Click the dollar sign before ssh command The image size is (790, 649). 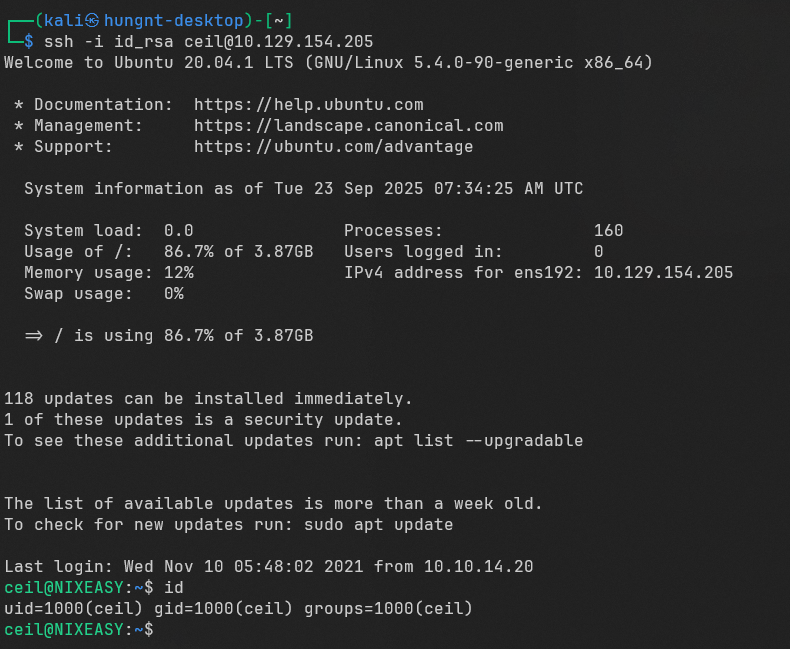[29, 42]
